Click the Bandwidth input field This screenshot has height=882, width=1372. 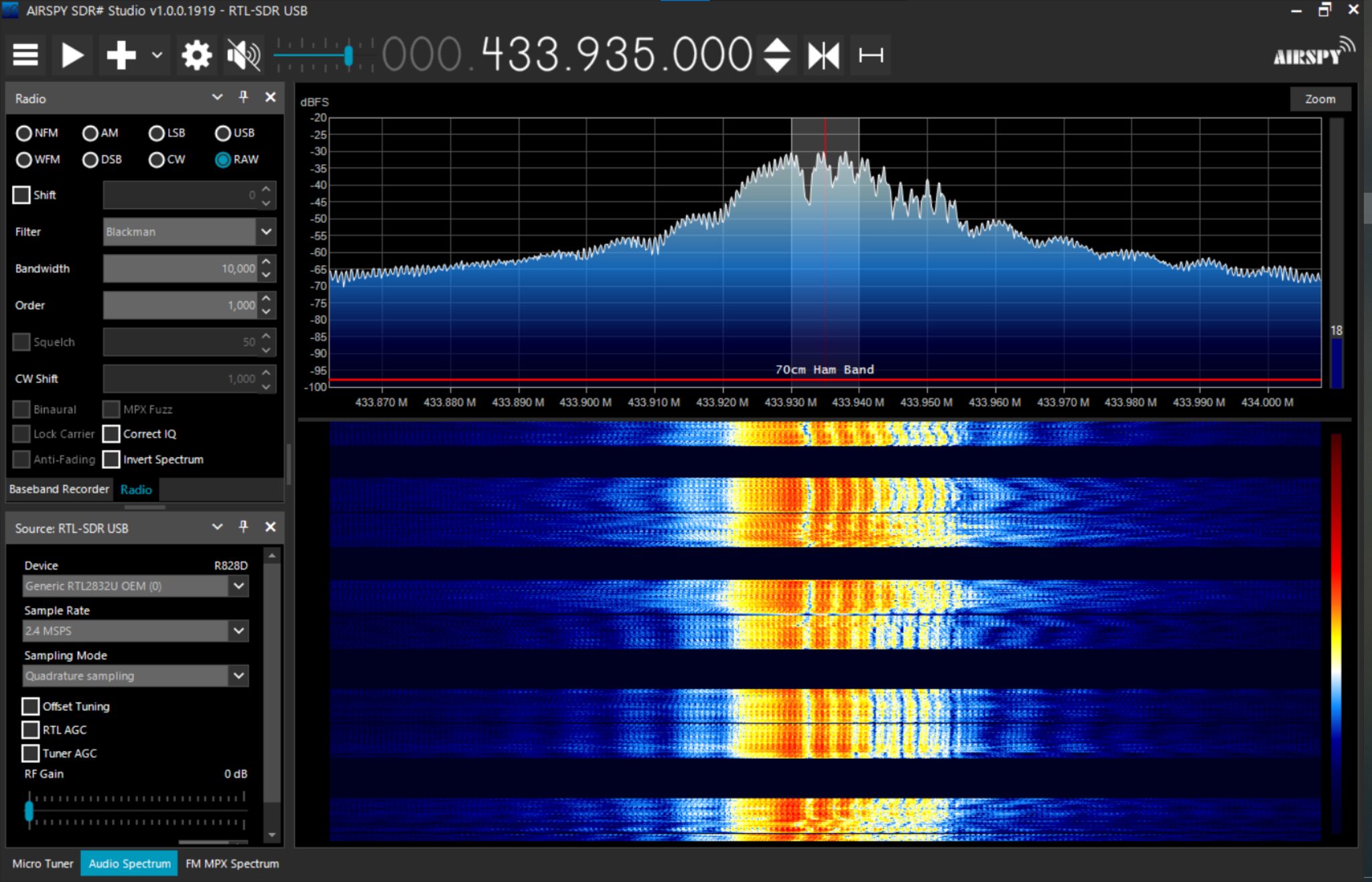[x=181, y=269]
